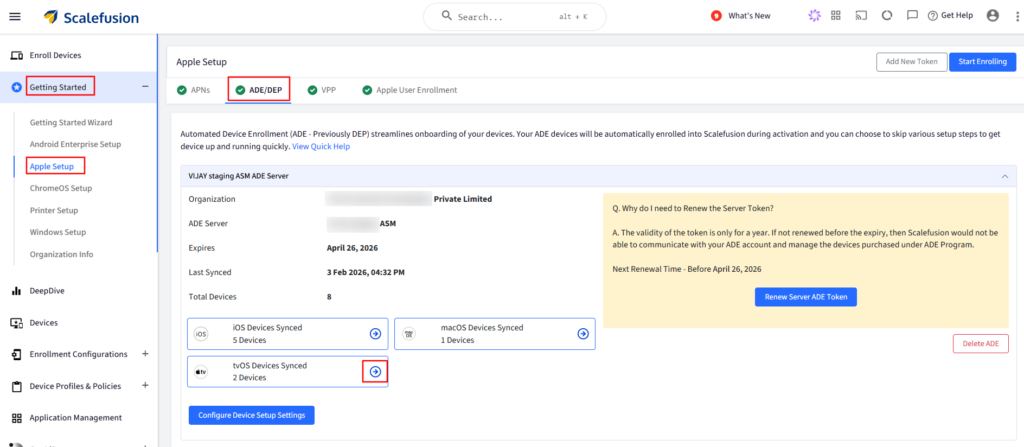This screenshot has height=447, width=1024.
Task: Click the Delete ADE button
Action: 980,344
